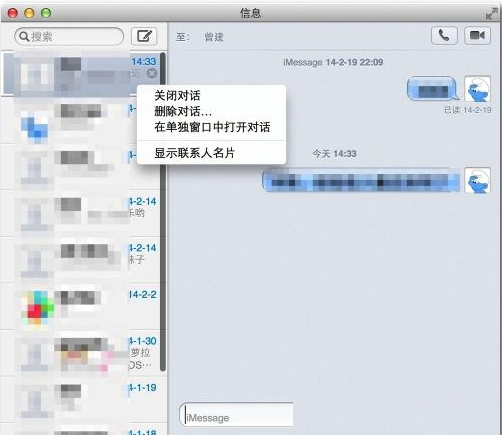The width and height of the screenshot is (502, 435).
Task: Click the long blurred message bubble from 14:33
Action: coord(361,180)
